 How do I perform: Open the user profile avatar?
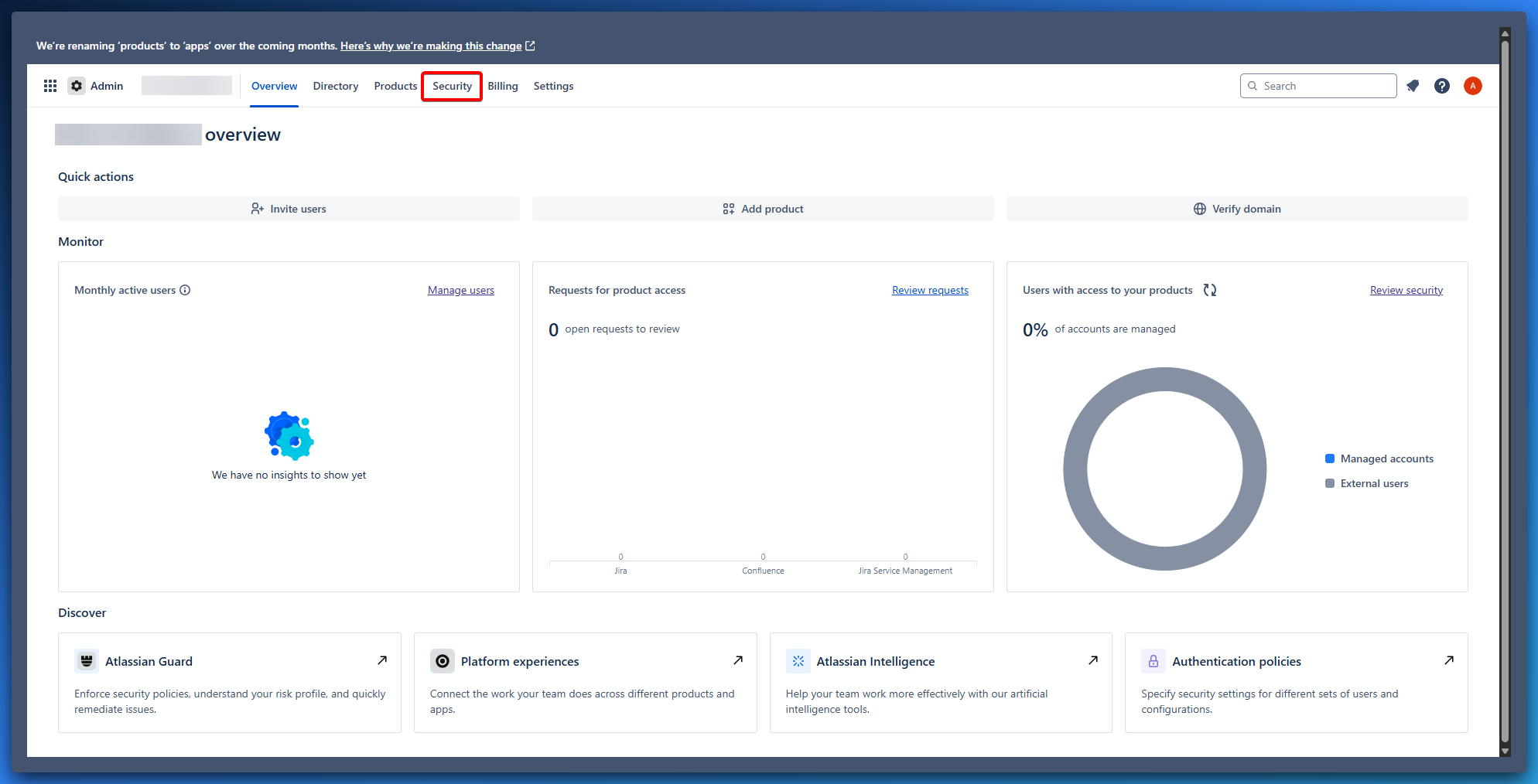point(1473,86)
